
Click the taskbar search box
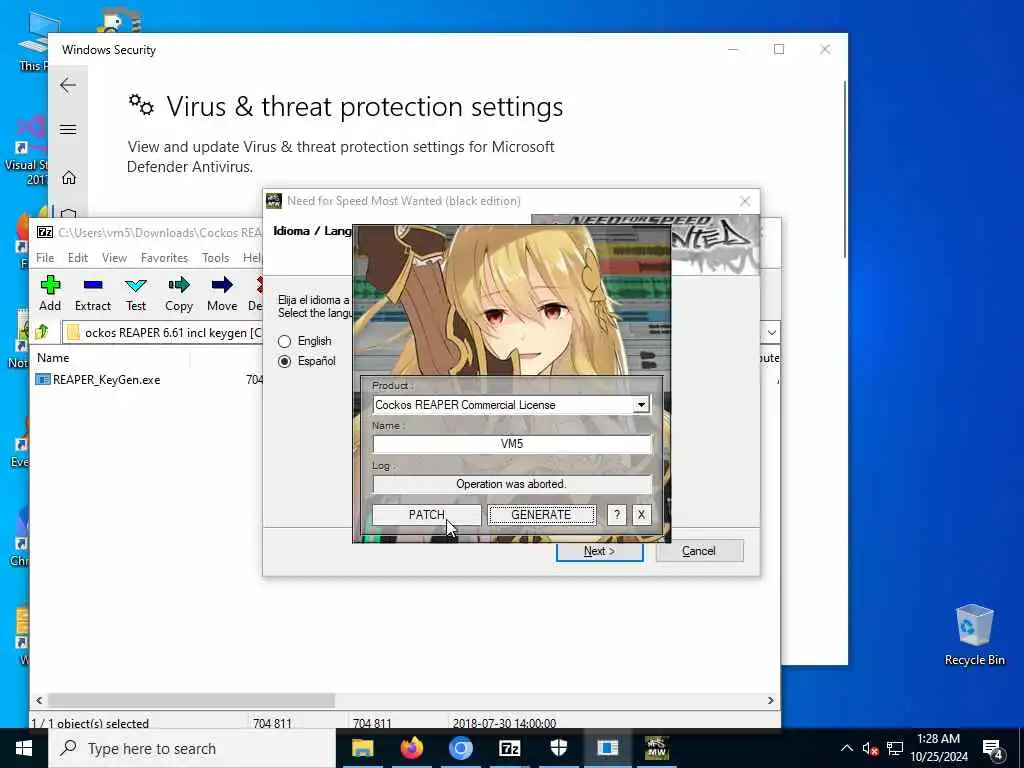(x=192, y=748)
